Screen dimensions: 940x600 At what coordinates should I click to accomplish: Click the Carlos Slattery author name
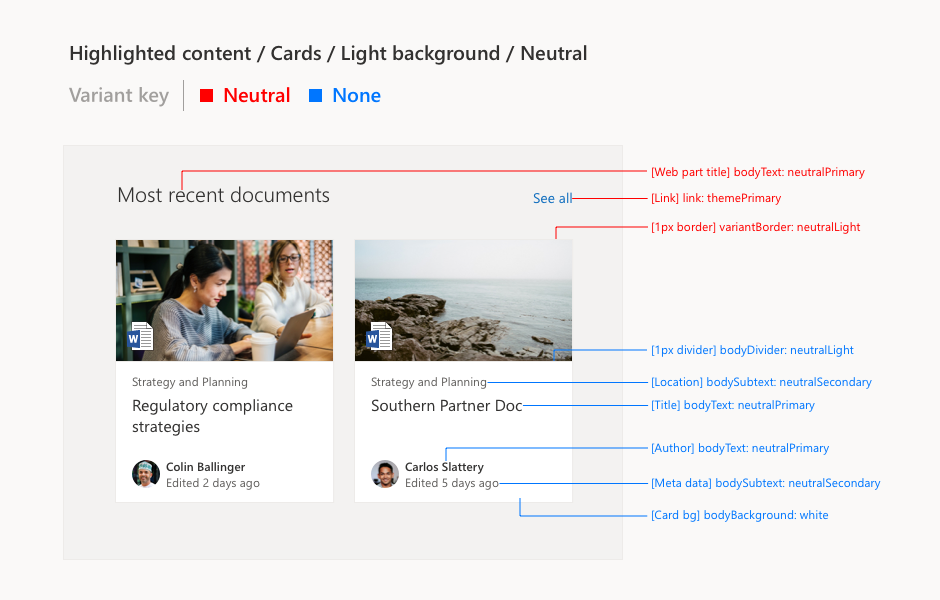pos(444,467)
